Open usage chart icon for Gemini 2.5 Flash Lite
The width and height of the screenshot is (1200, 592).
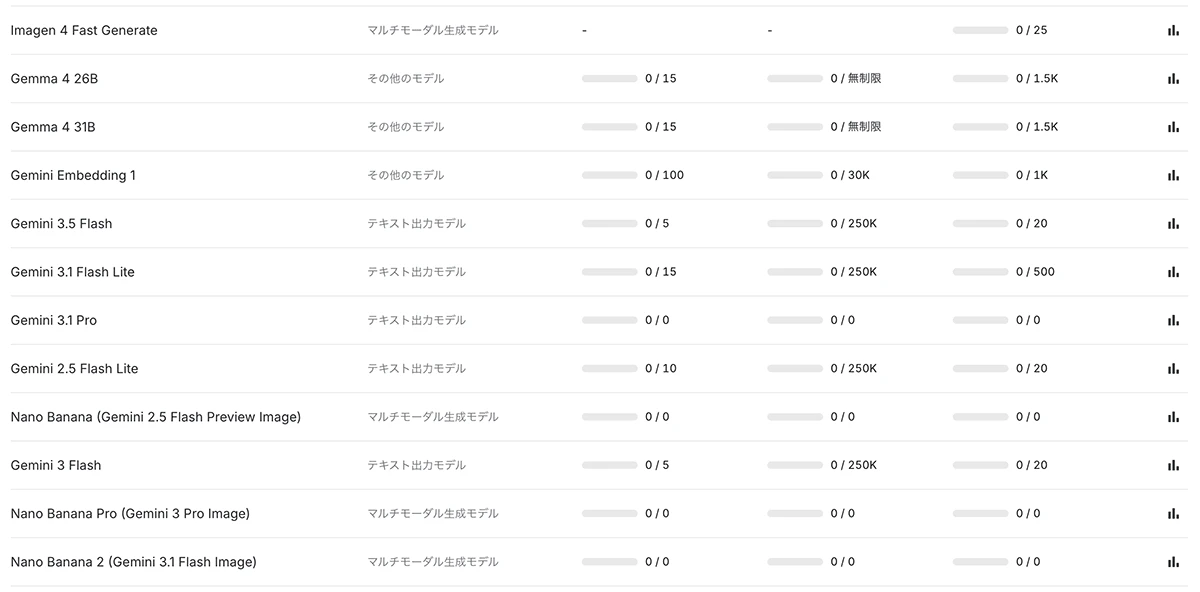coord(1173,368)
